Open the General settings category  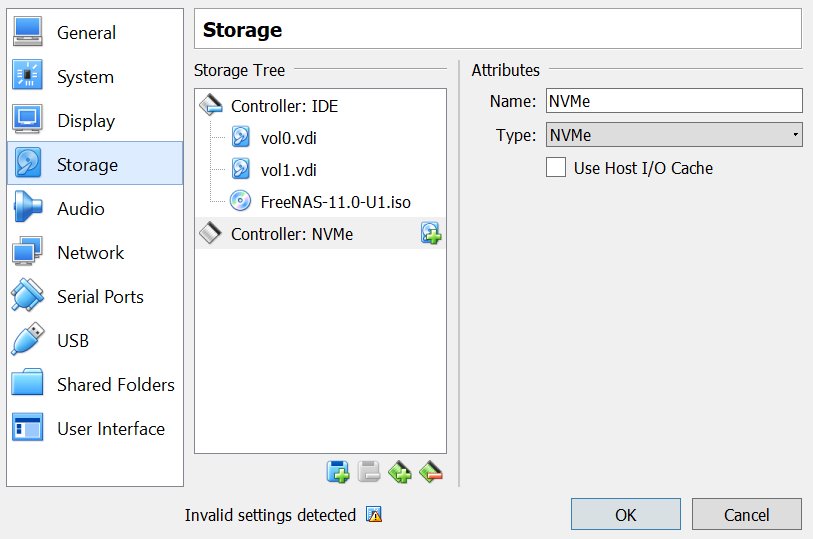click(95, 32)
